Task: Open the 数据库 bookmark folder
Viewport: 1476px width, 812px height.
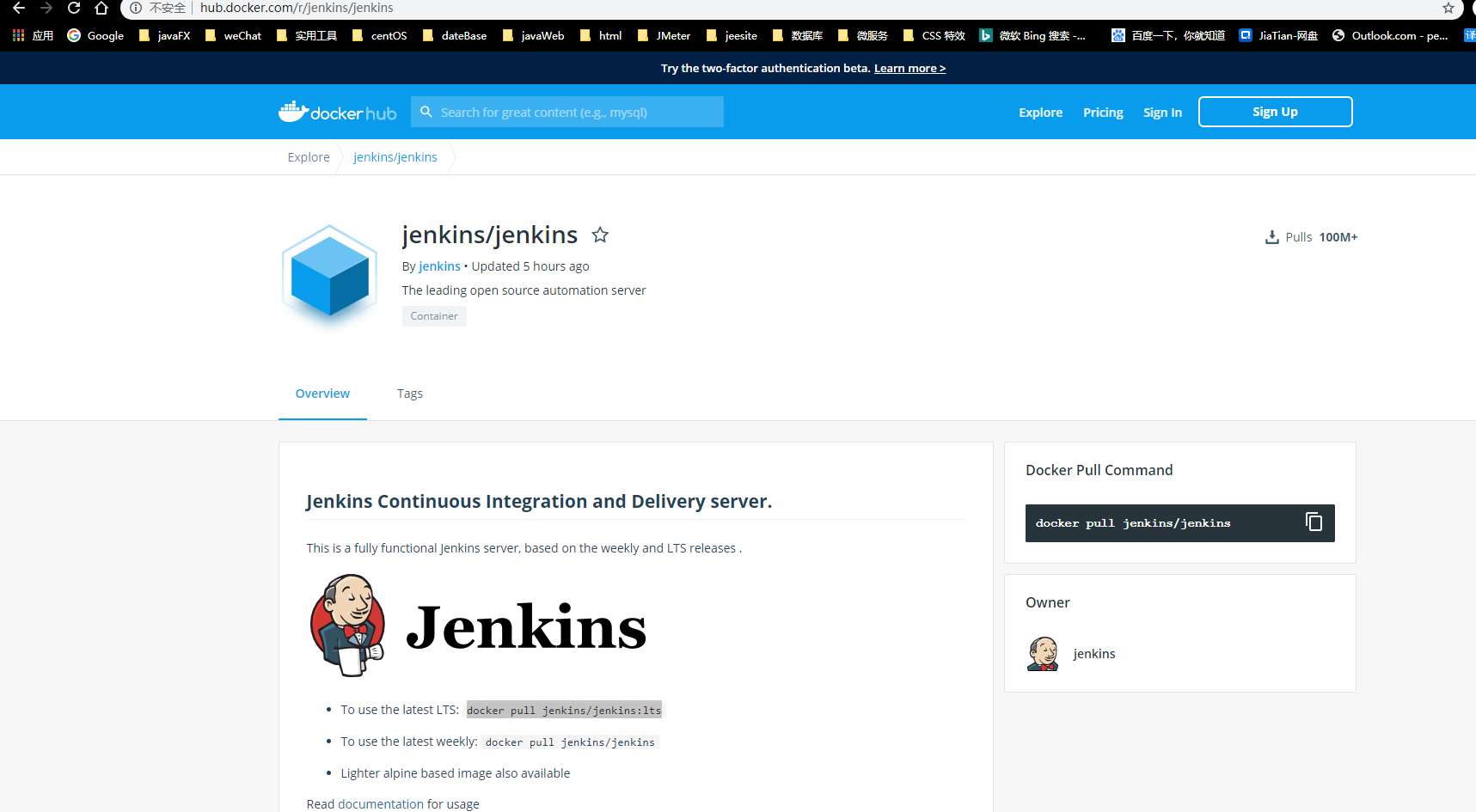Action: pos(798,35)
